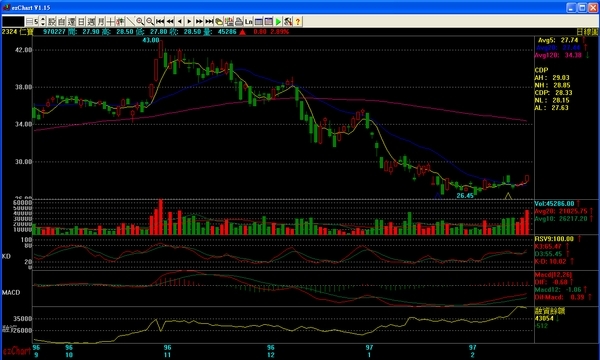This screenshot has height=360, width=600.
Task: Click the list icon beside the number 5
Action: coord(29,21)
